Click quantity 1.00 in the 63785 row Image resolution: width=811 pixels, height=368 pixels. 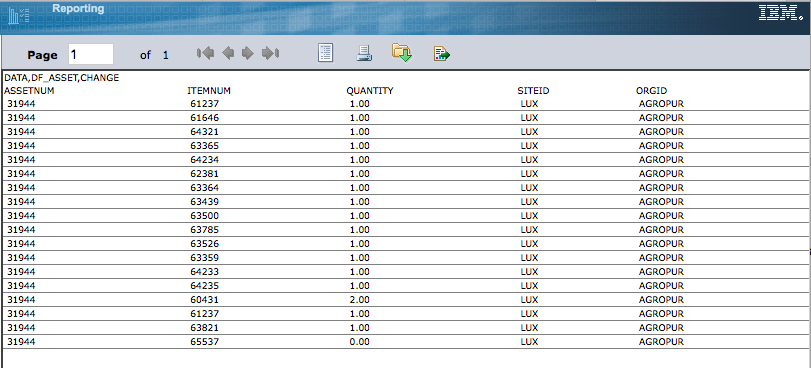pos(360,229)
